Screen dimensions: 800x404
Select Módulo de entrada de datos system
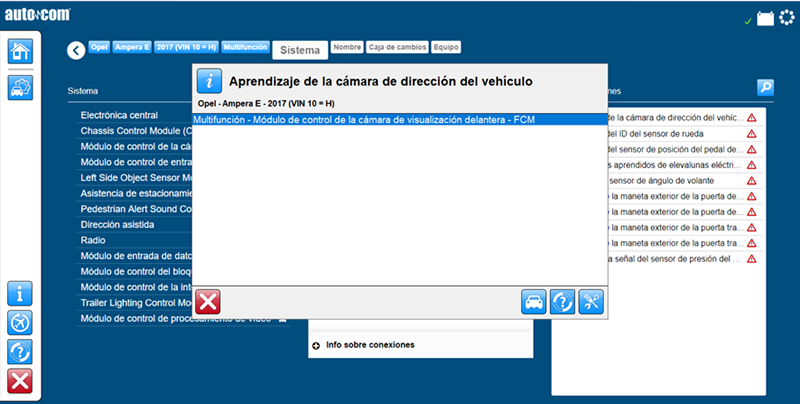coord(134,256)
